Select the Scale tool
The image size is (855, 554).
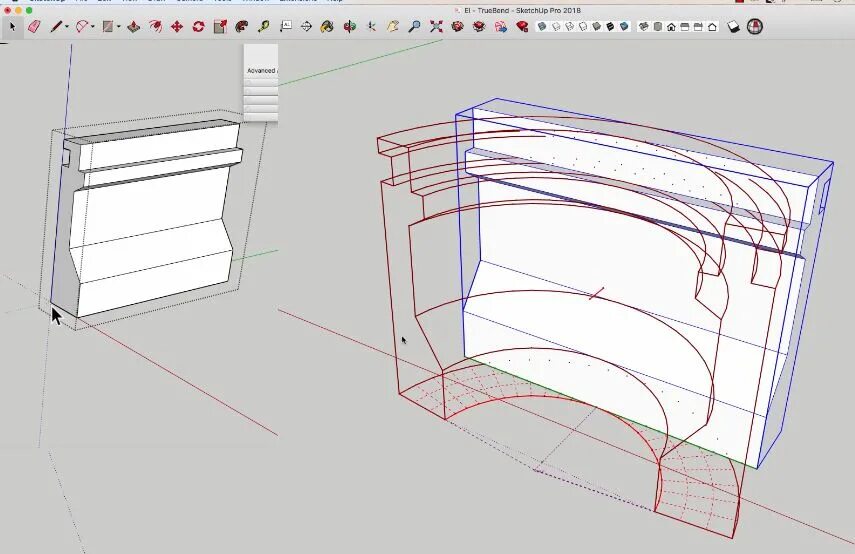220,26
